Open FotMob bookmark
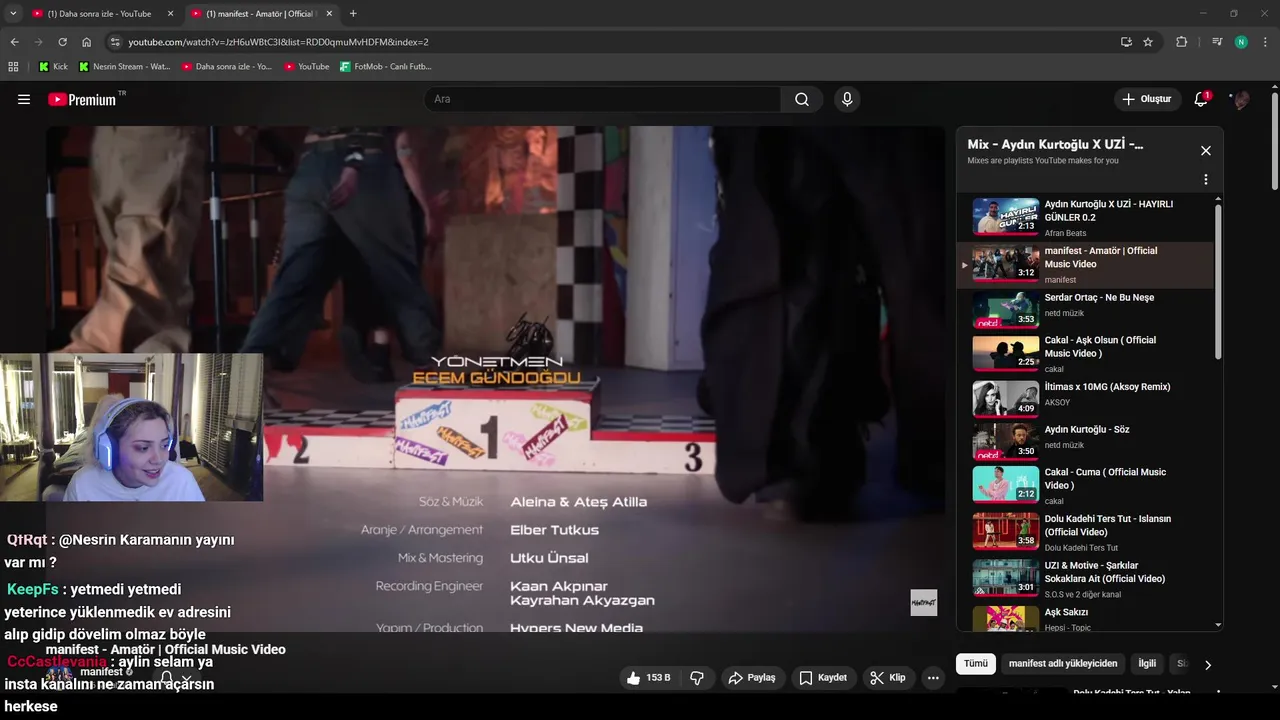 pyautogui.click(x=386, y=66)
